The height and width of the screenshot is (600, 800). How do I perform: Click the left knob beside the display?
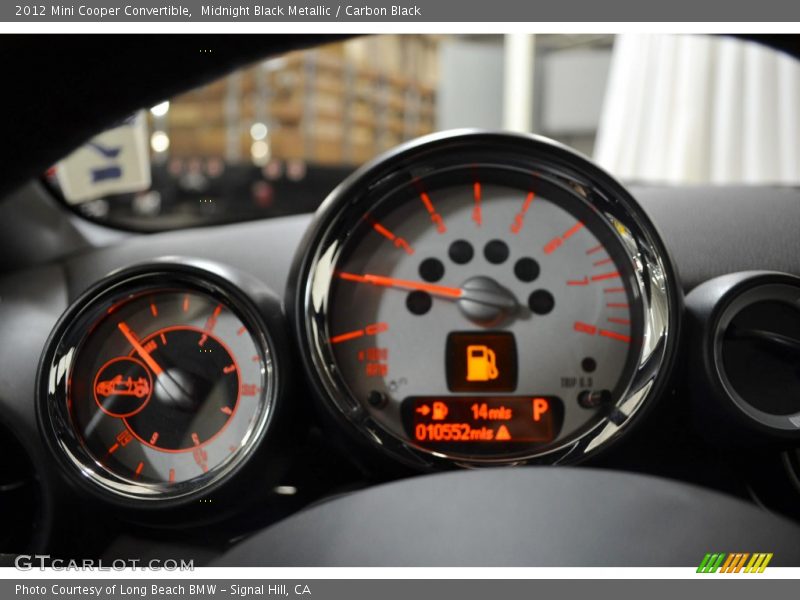coord(377,398)
